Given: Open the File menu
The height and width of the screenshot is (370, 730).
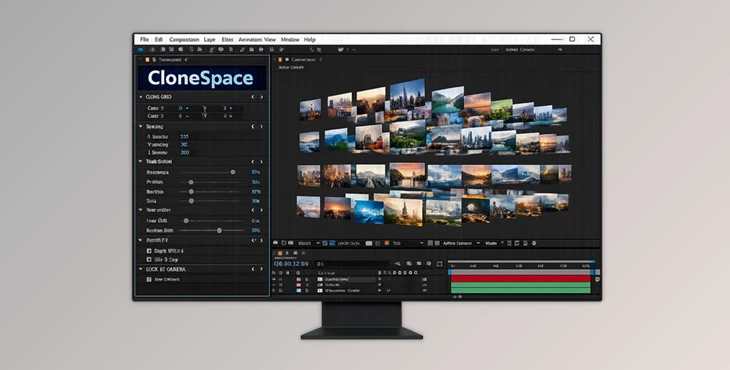Looking at the screenshot, I should [144, 40].
